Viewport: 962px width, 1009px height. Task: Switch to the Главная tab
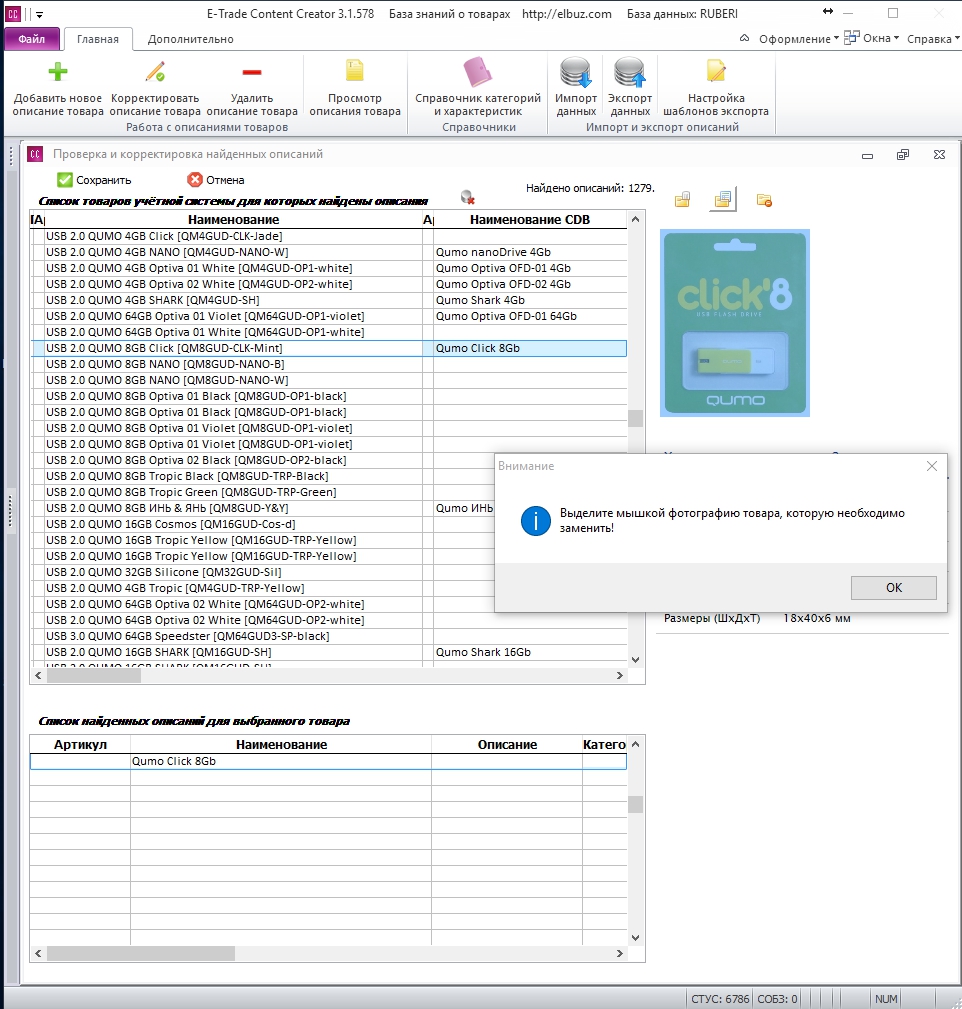[98, 39]
